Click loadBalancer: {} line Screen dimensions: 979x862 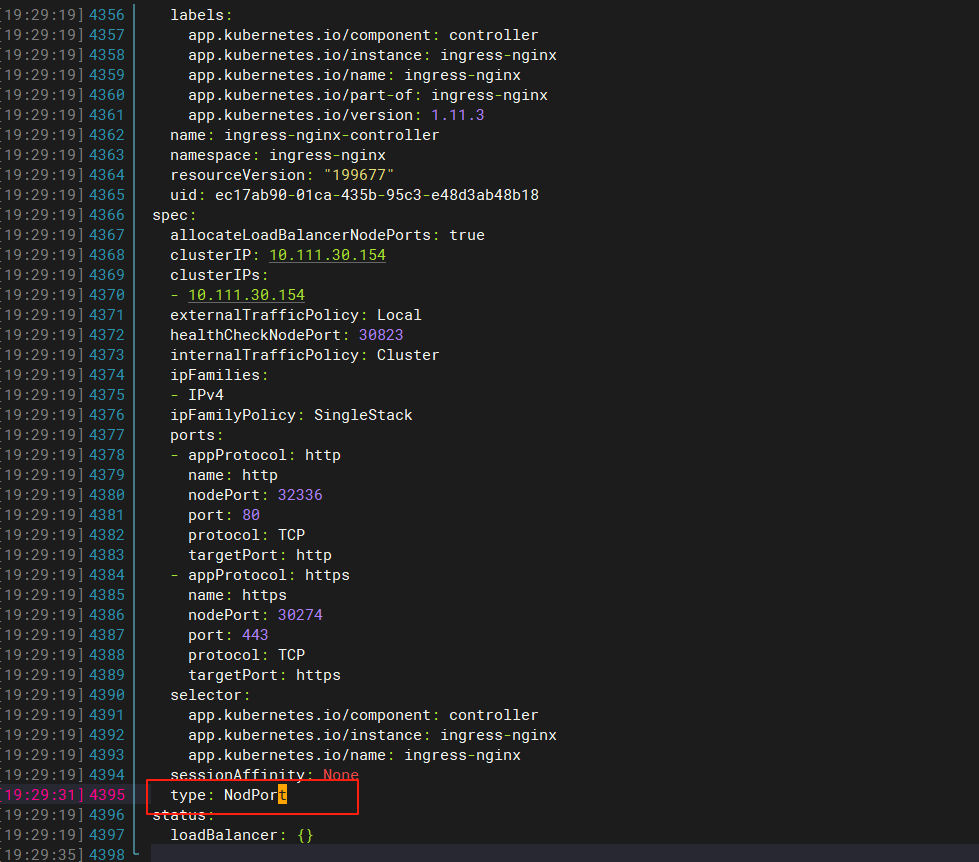pyautogui.click(x=242, y=835)
